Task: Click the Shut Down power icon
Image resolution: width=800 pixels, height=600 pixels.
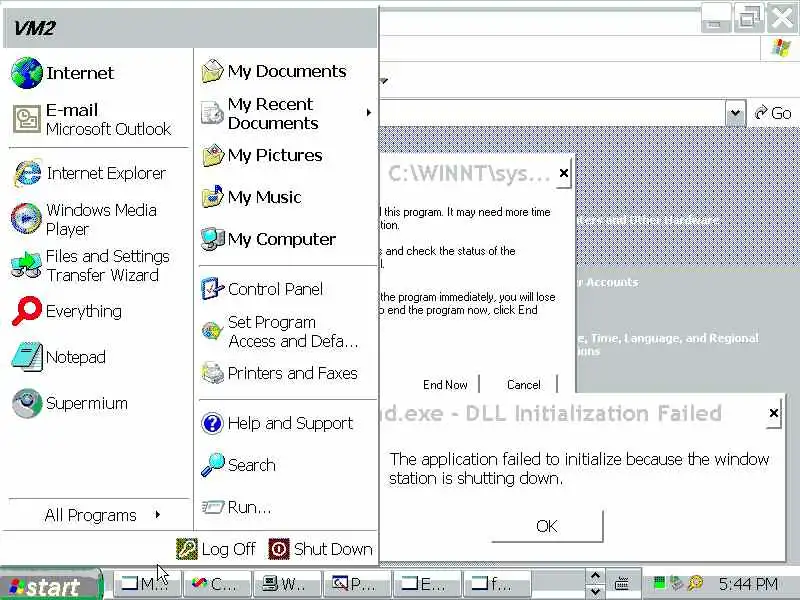Action: click(279, 549)
